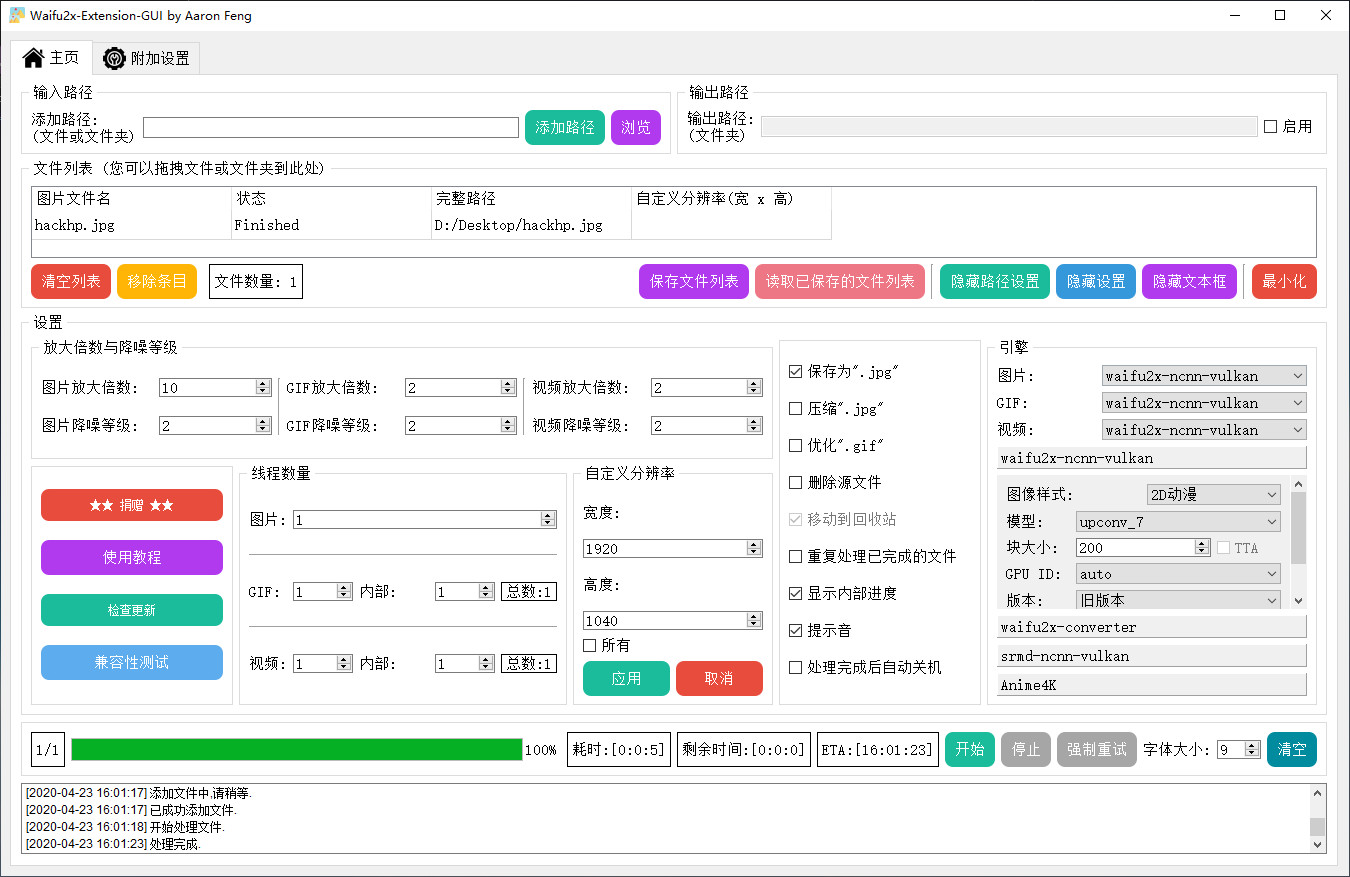Screen dimensions: 1350x877
Task: Click the 移除条目 button
Action: coord(157,281)
